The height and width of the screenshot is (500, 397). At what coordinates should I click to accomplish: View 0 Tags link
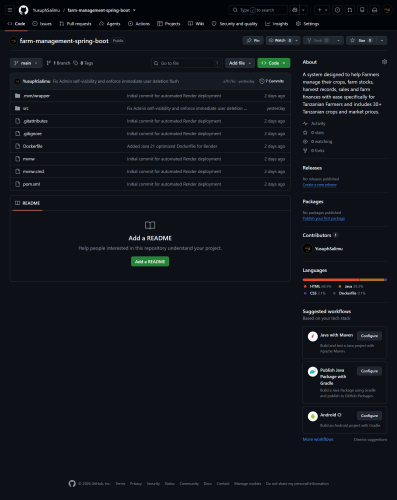click(x=83, y=63)
